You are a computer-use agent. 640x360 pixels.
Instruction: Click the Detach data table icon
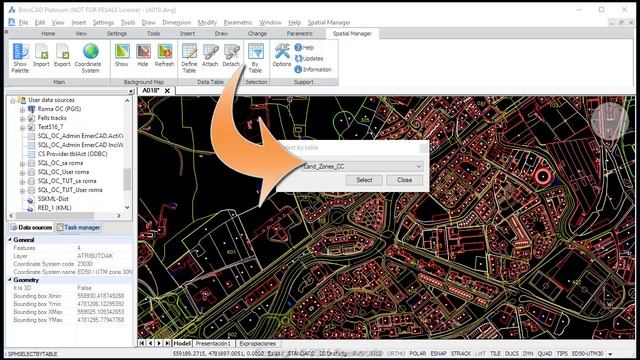click(231, 56)
